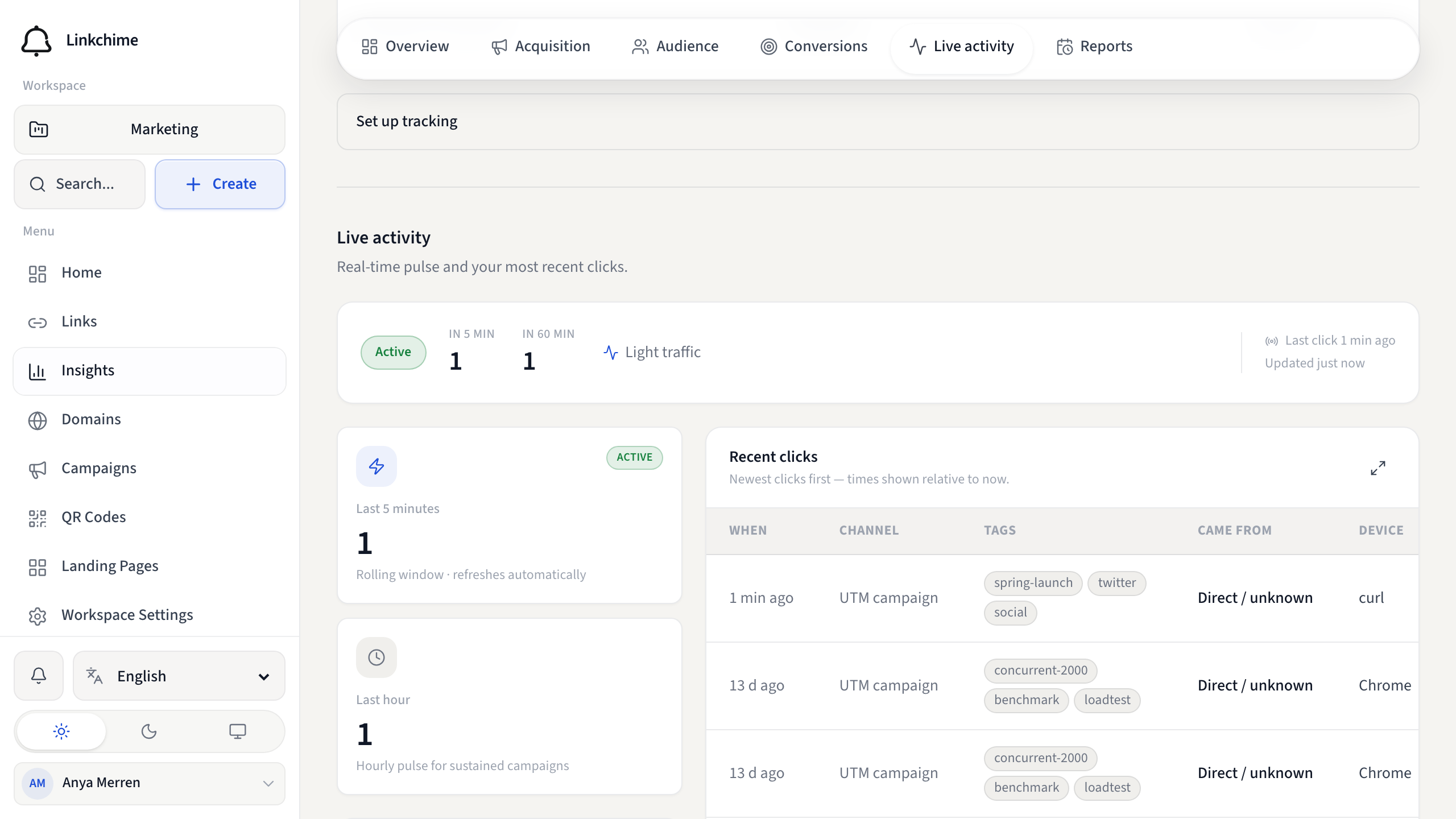Image resolution: width=1456 pixels, height=819 pixels.
Task: Click the Active status badge
Action: coord(393,353)
